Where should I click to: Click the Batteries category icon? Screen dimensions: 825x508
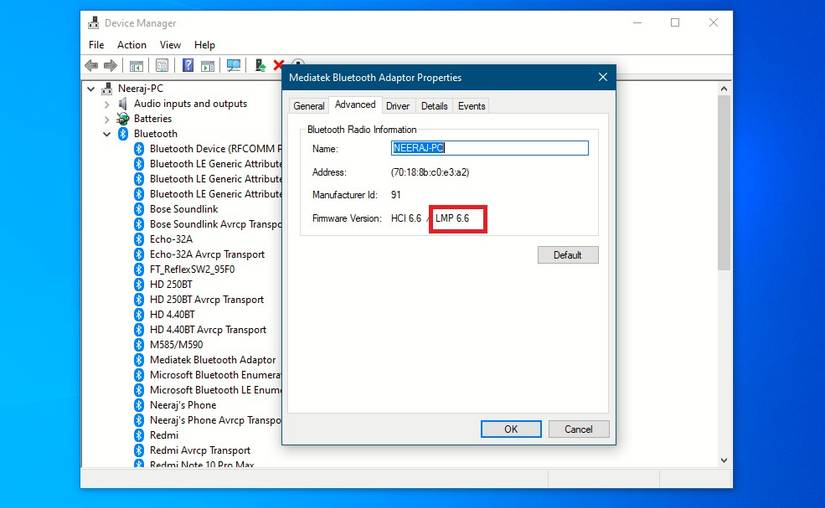tap(123, 118)
